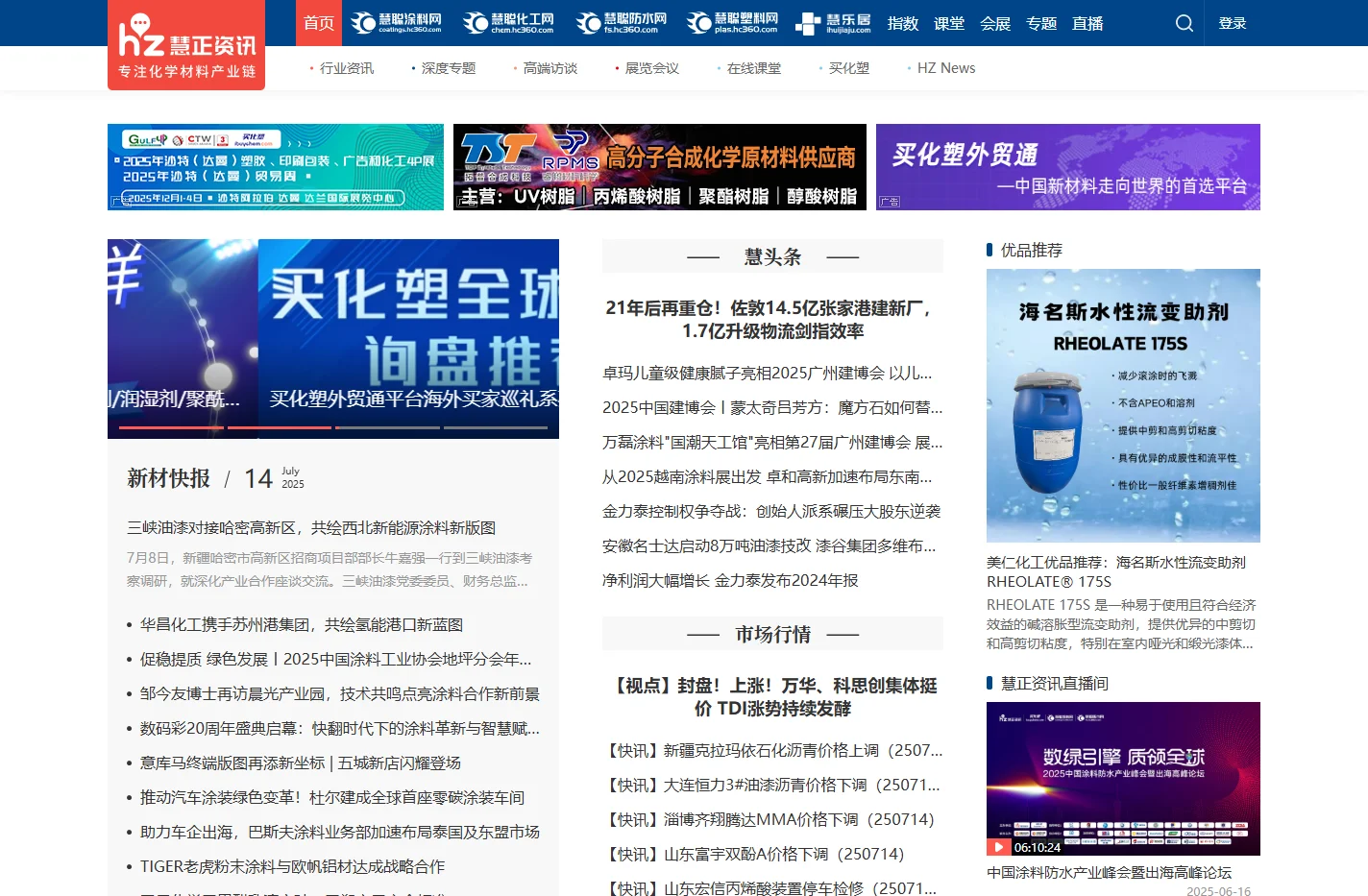Open 慧聪防水网 fs site logo

coord(622,23)
